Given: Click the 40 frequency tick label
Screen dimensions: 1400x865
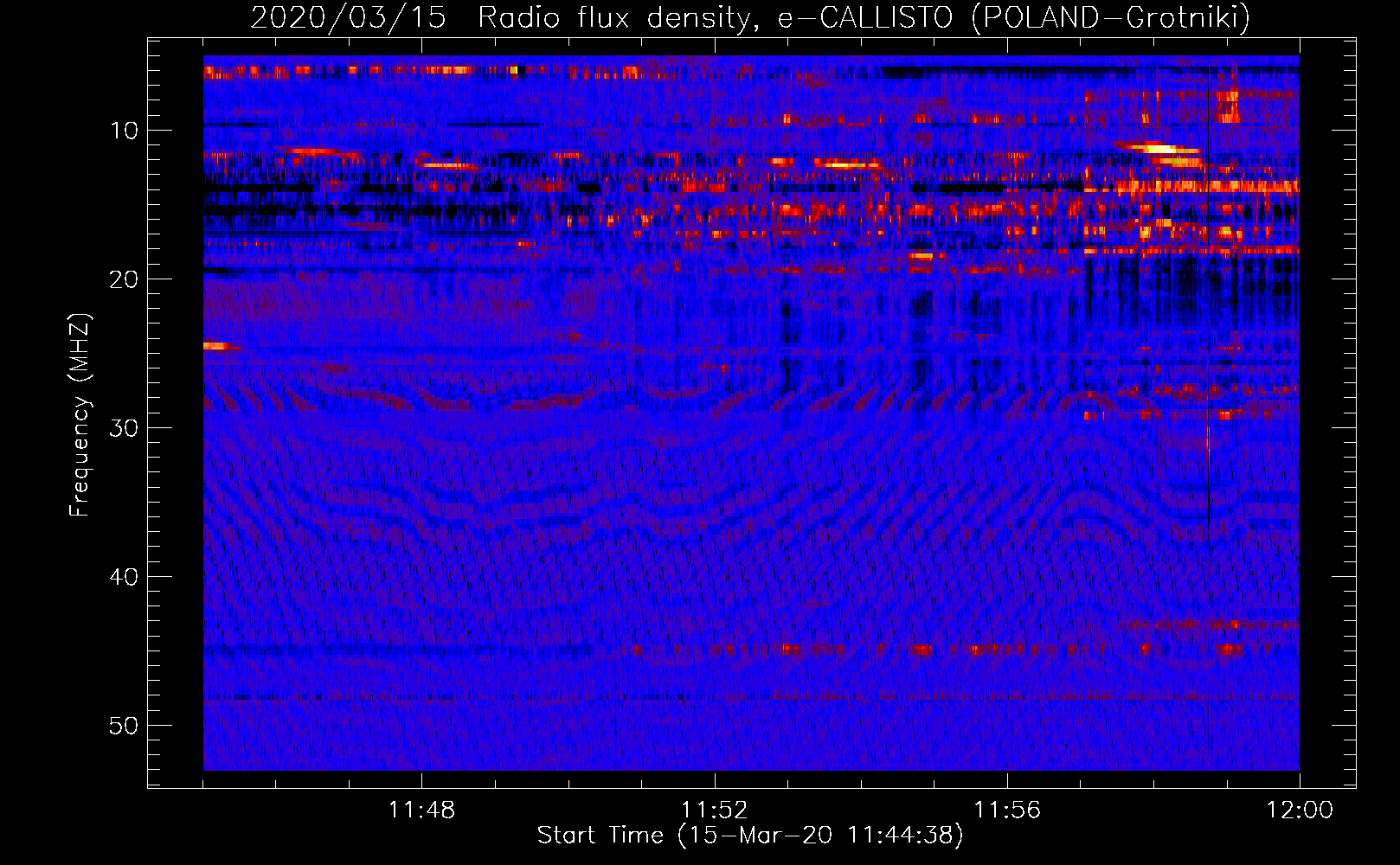Looking at the screenshot, I should (125, 577).
